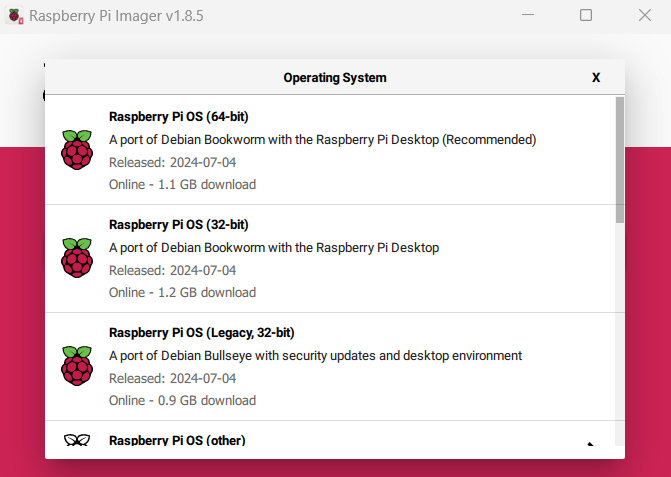Choose the Raspberry Pi OS (Legacy, 32-bit) title

tap(201, 332)
